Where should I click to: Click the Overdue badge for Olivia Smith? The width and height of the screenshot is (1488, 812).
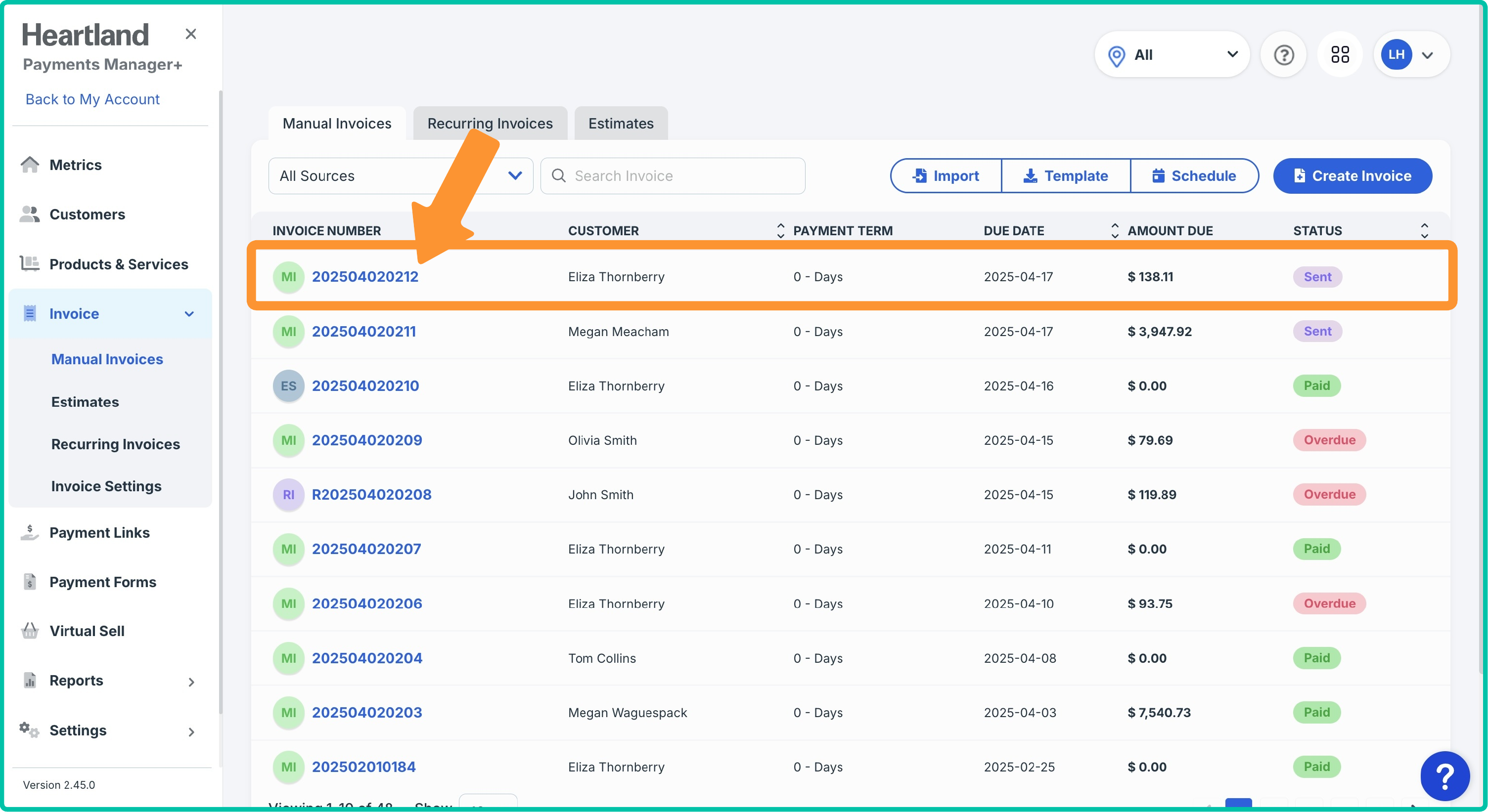tap(1329, 440)
